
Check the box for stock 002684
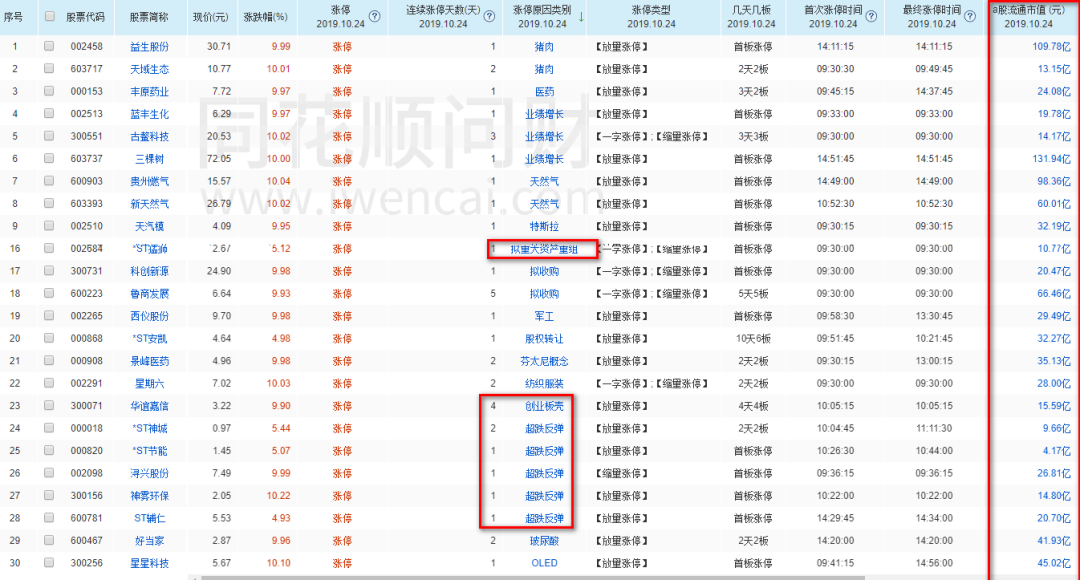click(x=49, y=248)
